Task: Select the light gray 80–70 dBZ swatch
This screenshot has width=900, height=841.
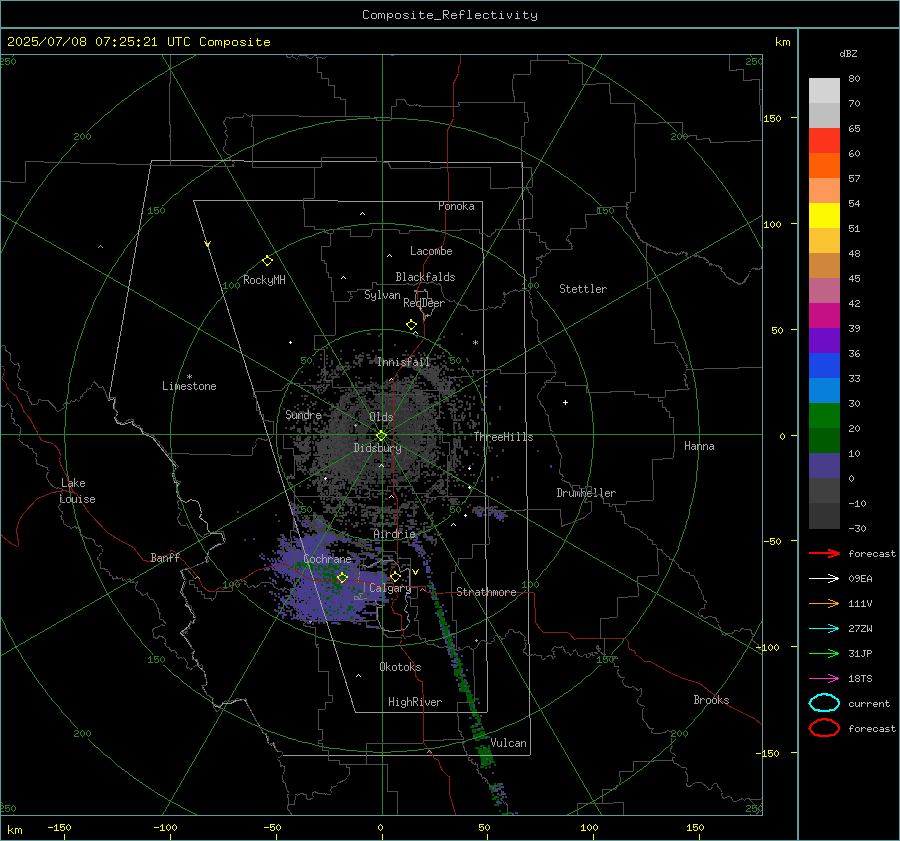Action: point(824,91)
